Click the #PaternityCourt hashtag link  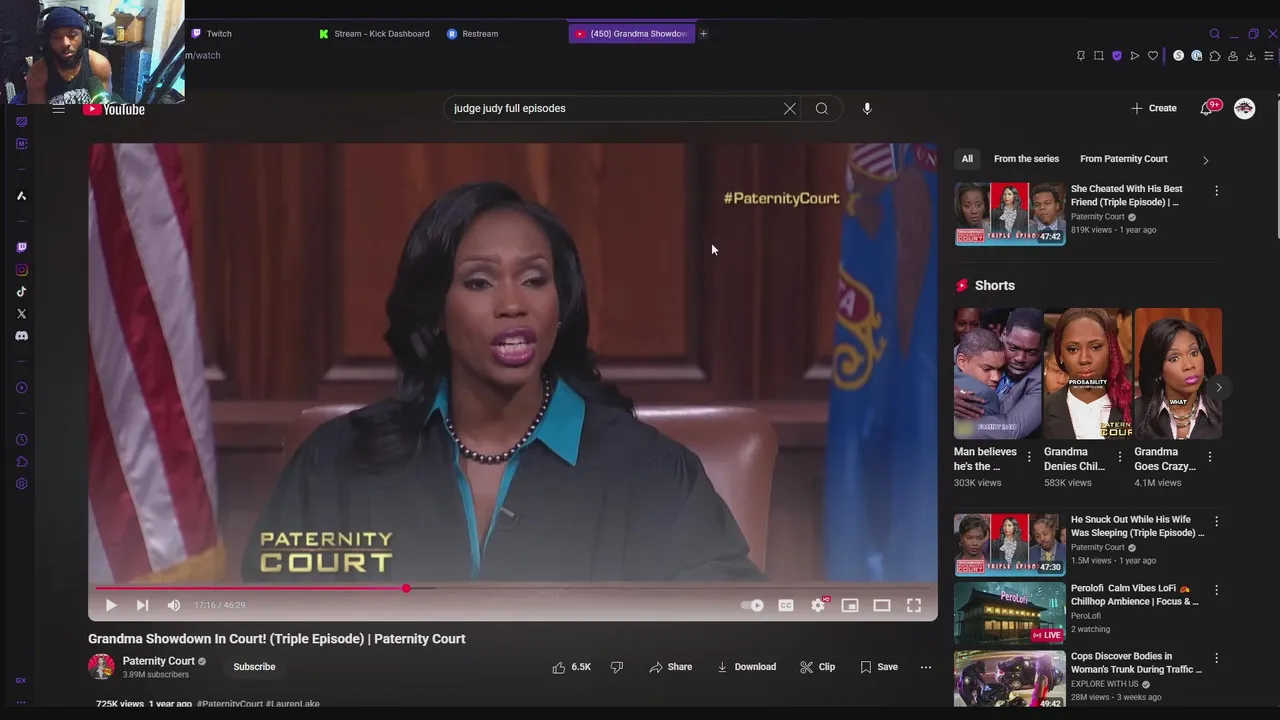230,704
